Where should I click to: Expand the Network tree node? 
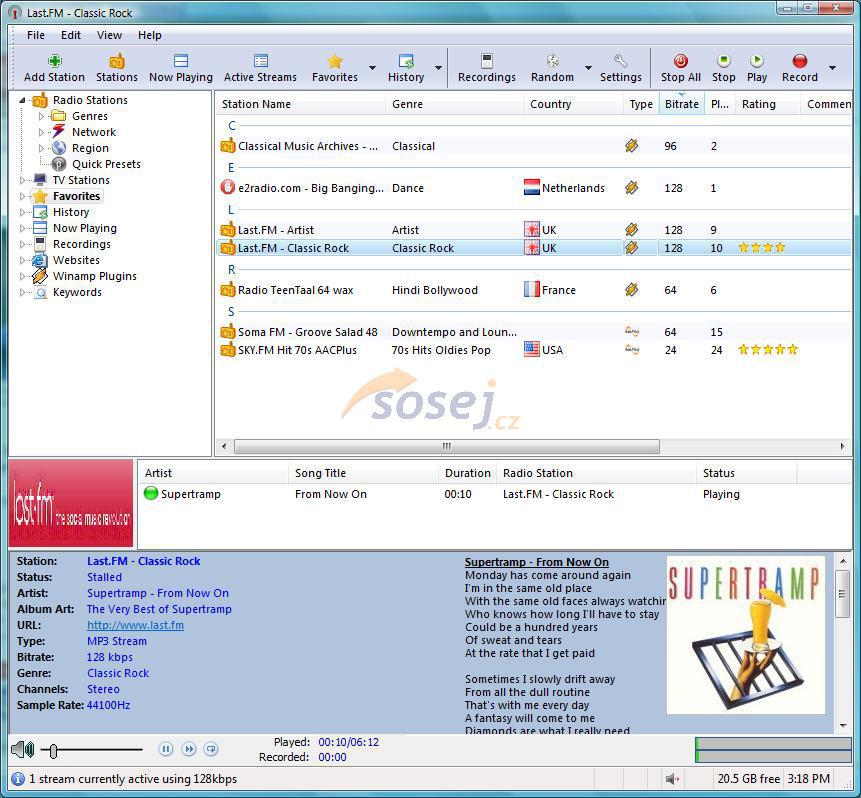(x=41, y=132)
